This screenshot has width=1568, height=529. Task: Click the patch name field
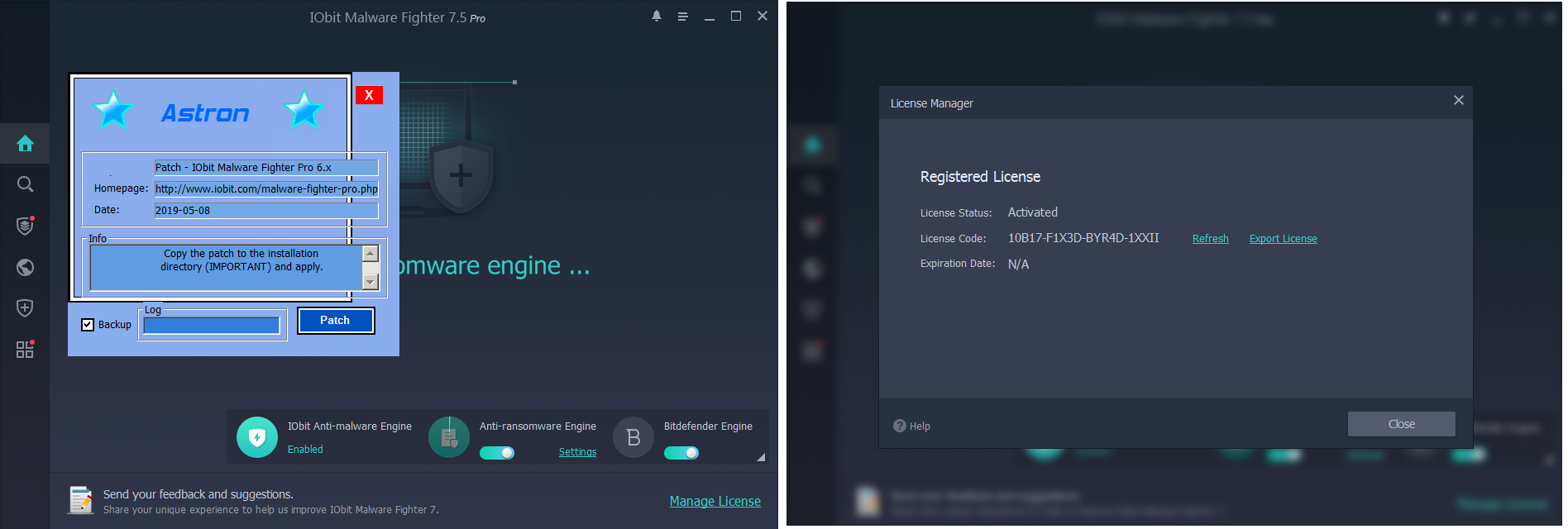pos(266,167)
